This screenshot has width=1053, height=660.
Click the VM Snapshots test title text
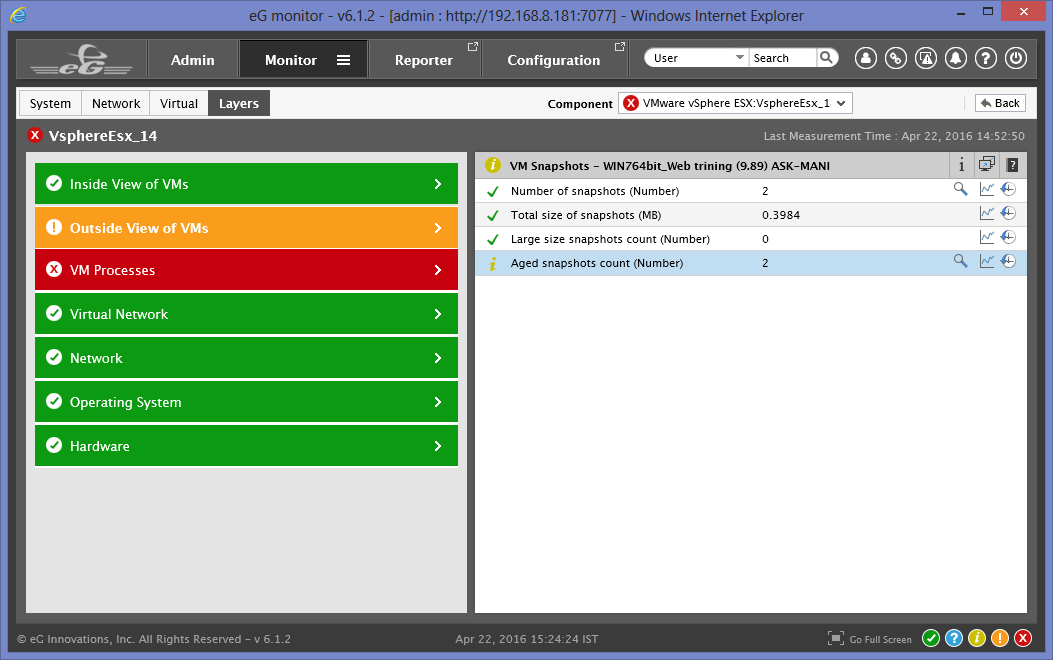(670, 166)
